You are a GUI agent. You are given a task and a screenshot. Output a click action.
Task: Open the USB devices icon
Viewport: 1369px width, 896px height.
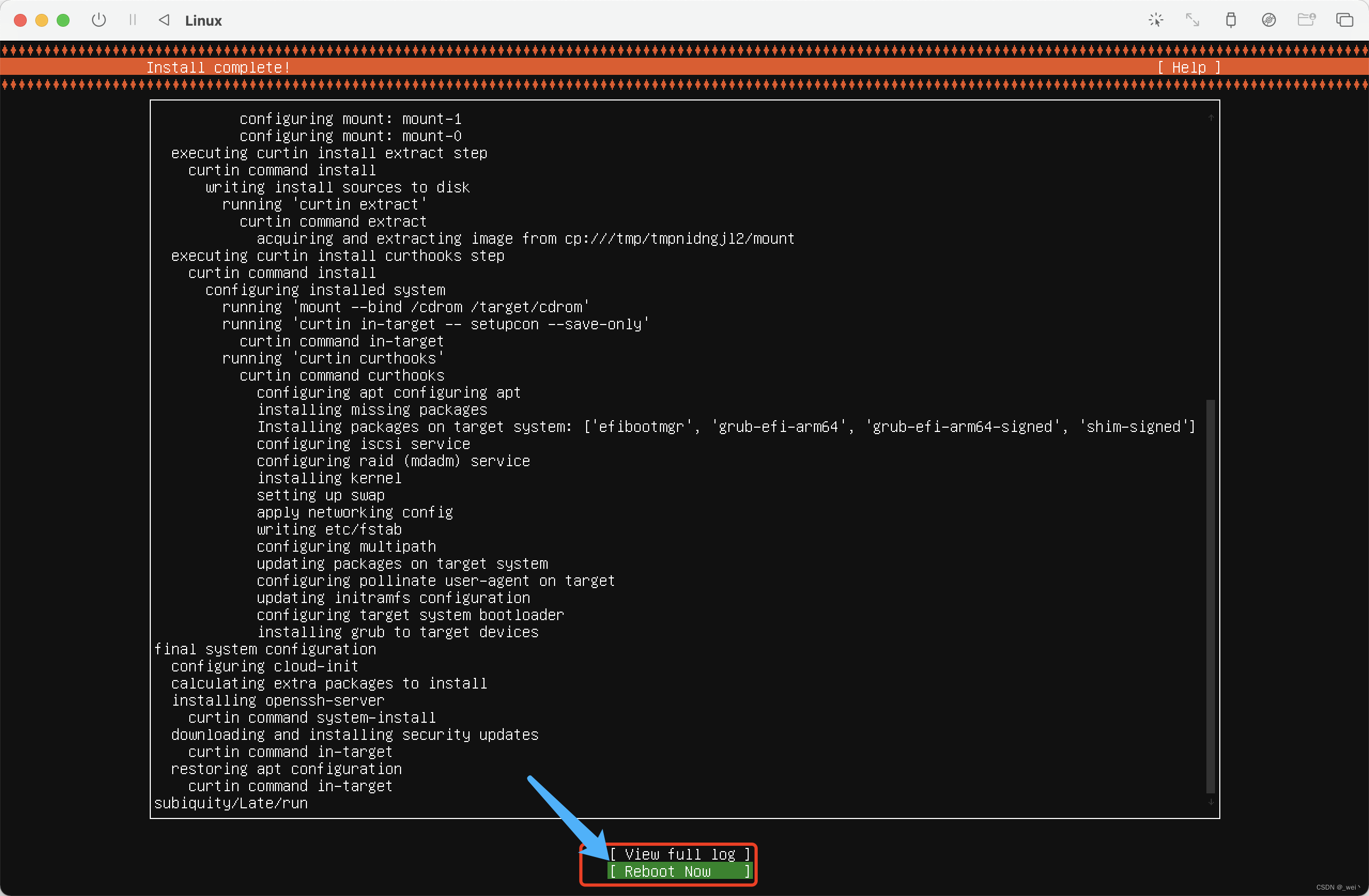1230,20
